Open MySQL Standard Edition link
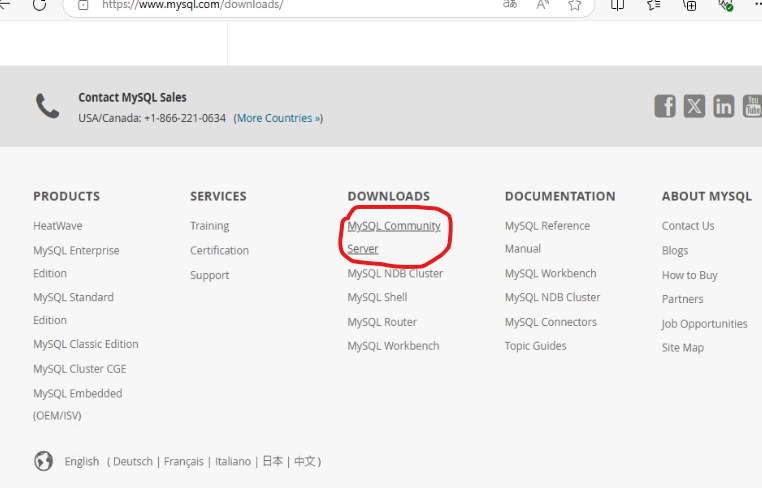This screenshot has height=488, width=762. (73, 309)
